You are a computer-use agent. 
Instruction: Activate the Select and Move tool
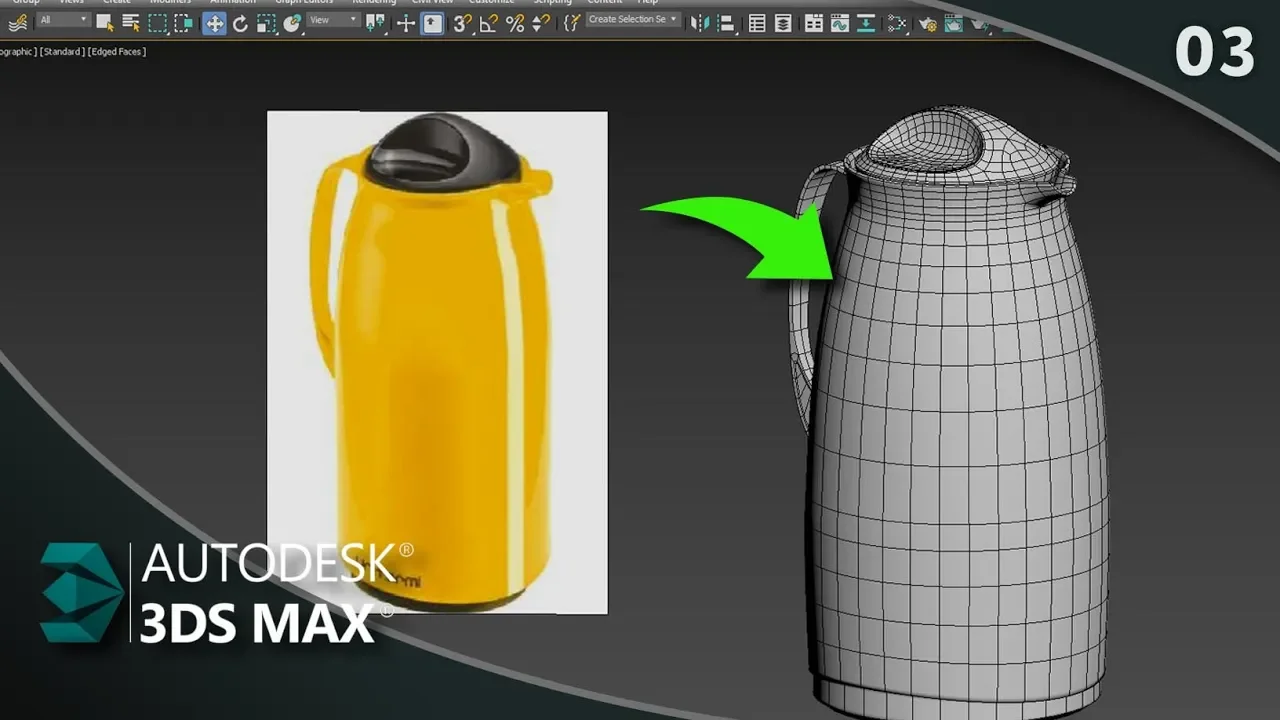pos(214,23)
